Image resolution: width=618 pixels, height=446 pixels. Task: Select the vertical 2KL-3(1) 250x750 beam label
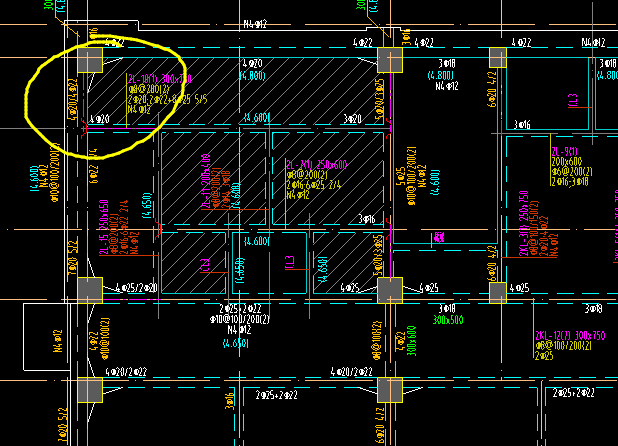point(524,223)
